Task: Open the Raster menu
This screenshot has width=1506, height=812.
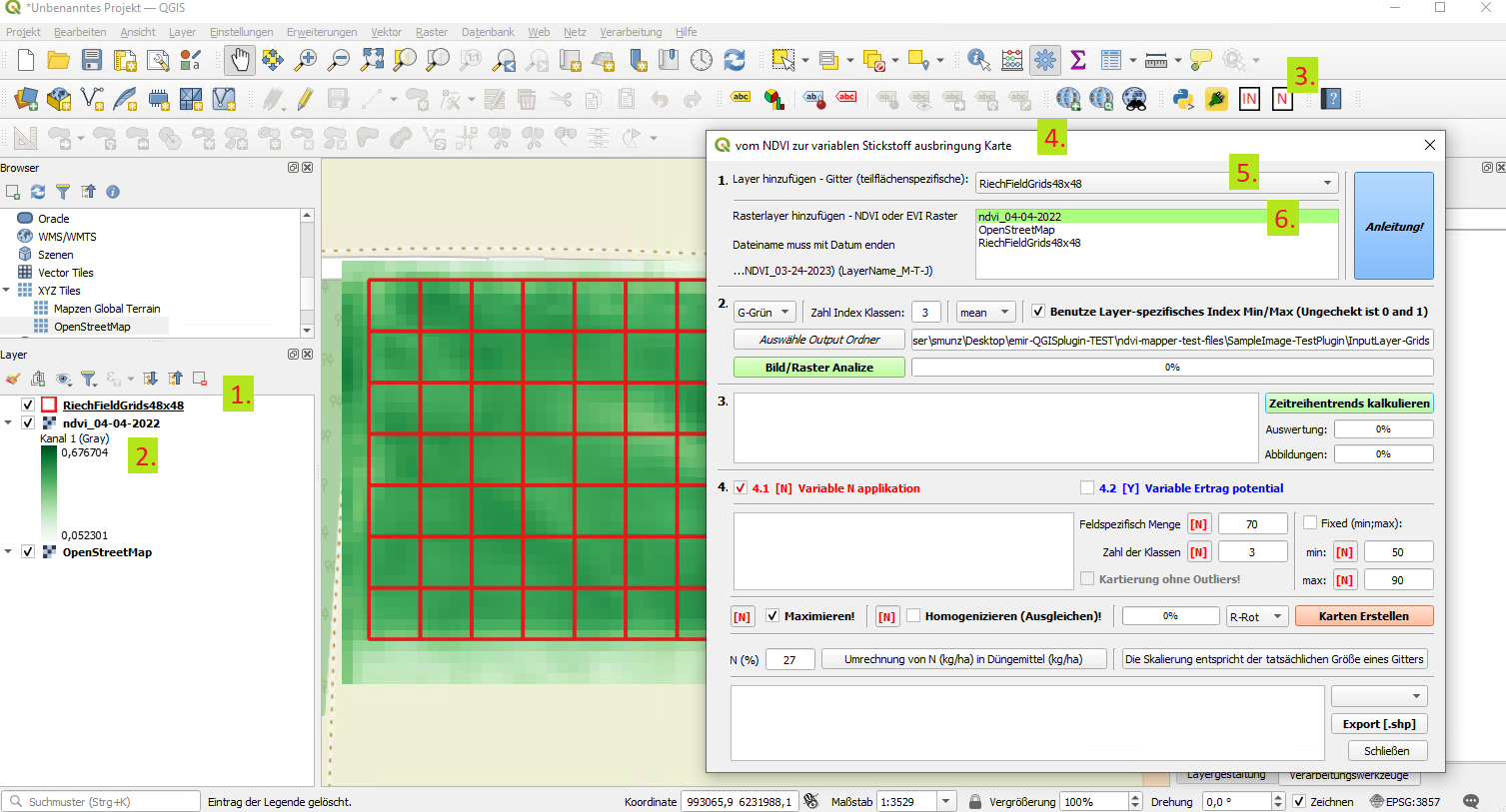Action: tap(432, 32)
